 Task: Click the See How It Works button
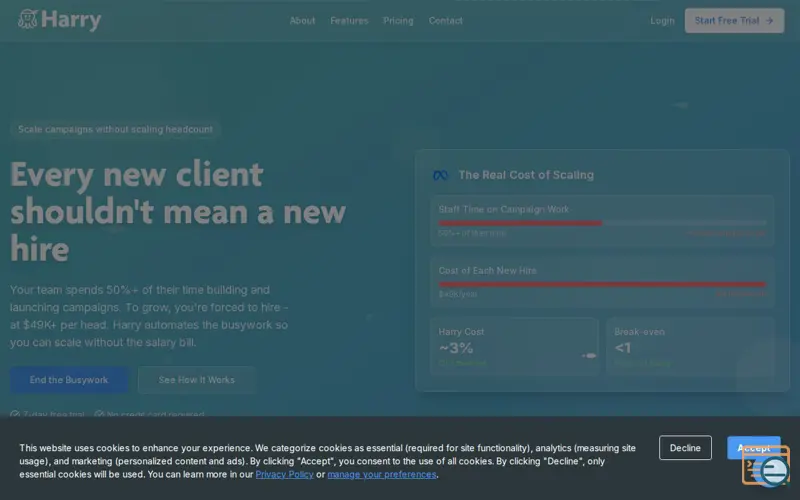tap(196, 380)
